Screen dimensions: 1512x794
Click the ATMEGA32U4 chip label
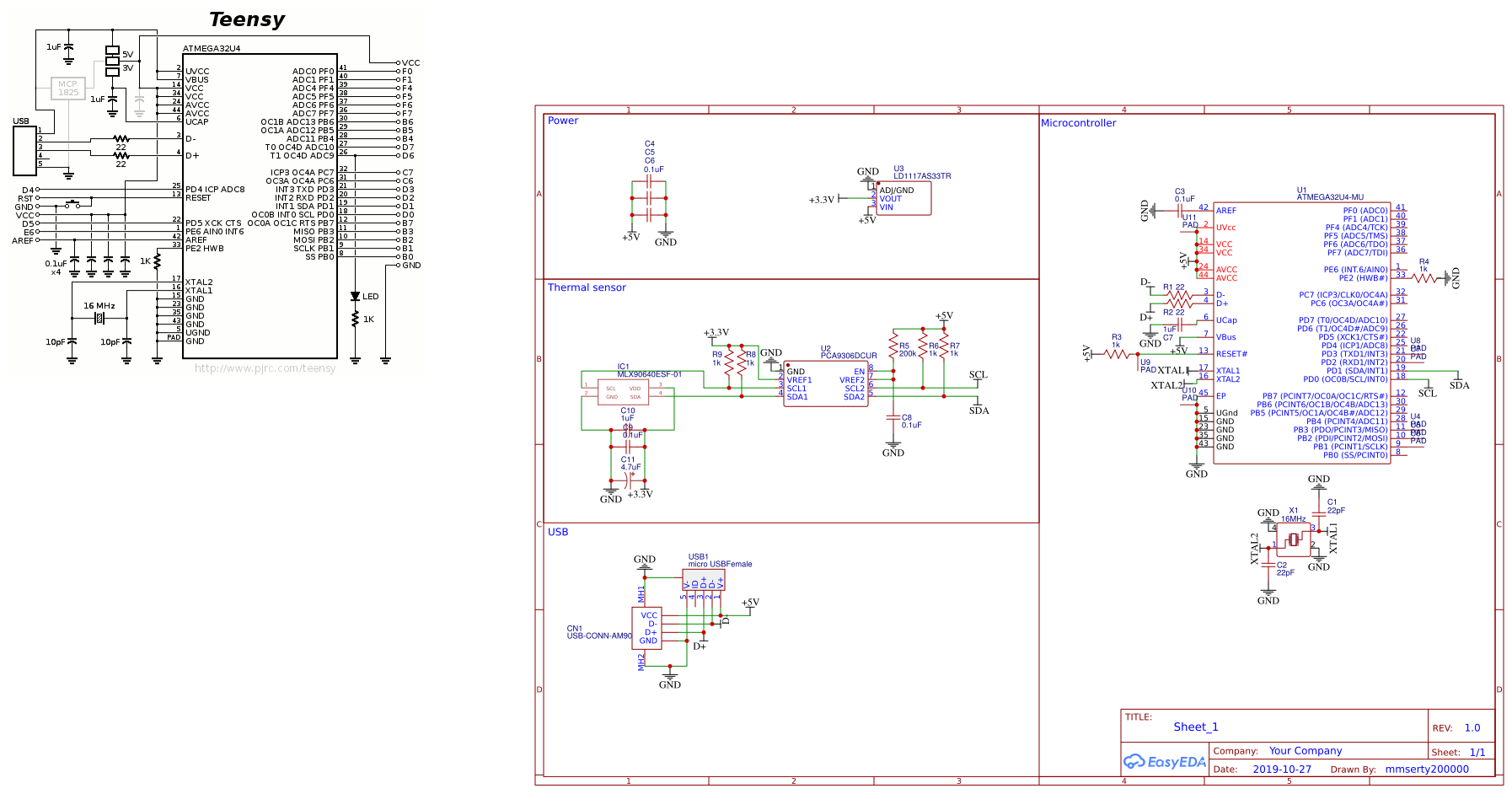tap(212, 48)
